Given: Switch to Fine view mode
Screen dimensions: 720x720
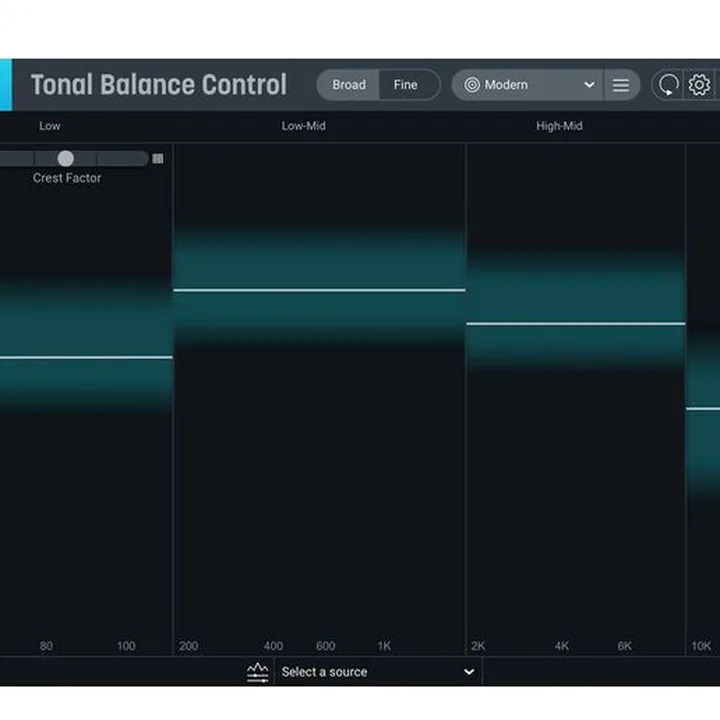Looking at the screenshot, I should [406, 85].
